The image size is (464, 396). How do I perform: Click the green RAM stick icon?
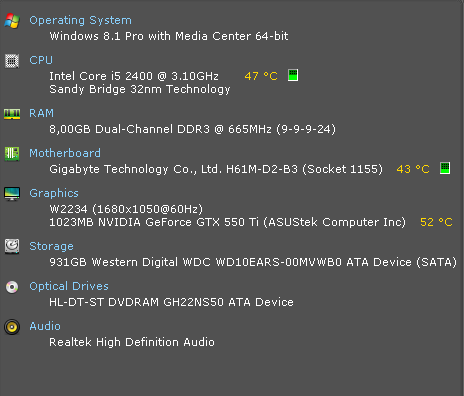click(12, 114)
